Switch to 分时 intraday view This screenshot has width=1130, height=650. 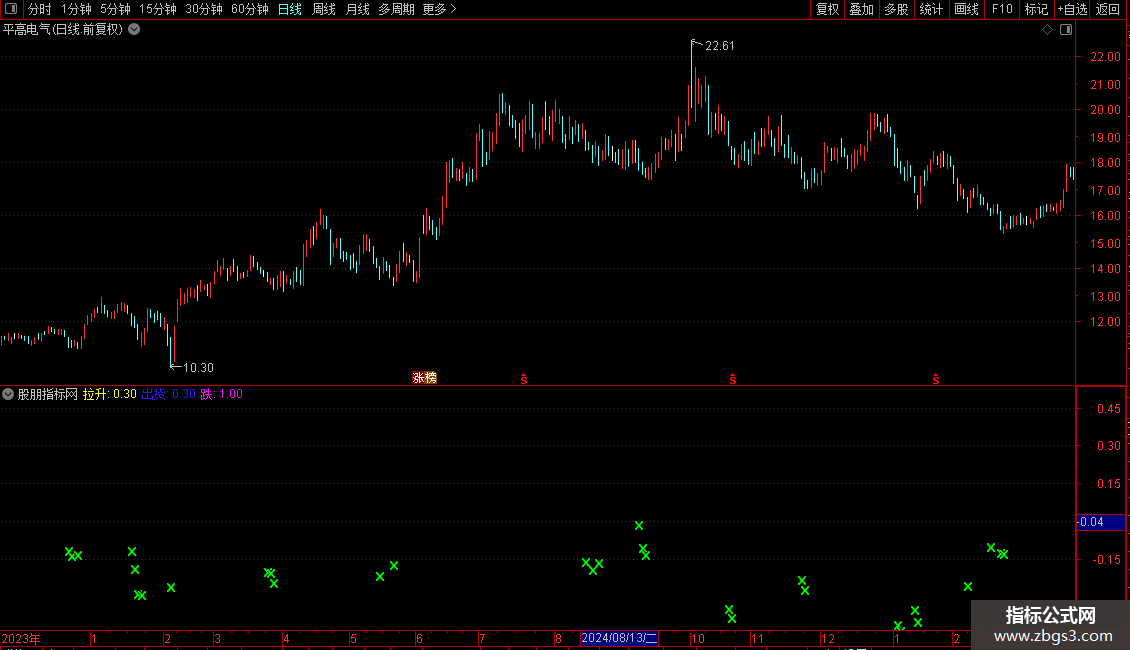[x=40, y=9]
